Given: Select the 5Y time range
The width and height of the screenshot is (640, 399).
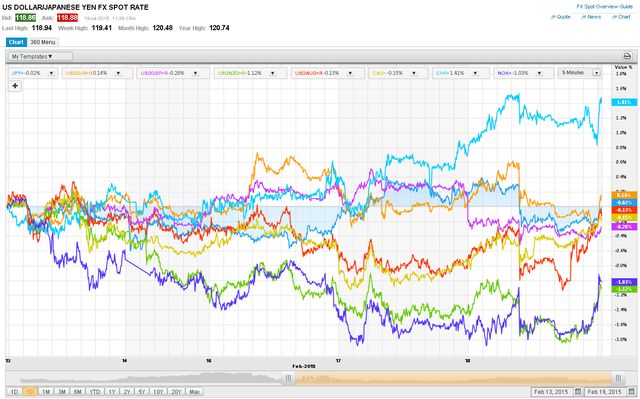Looking at the screenshot, I should (x=142, y=392).
